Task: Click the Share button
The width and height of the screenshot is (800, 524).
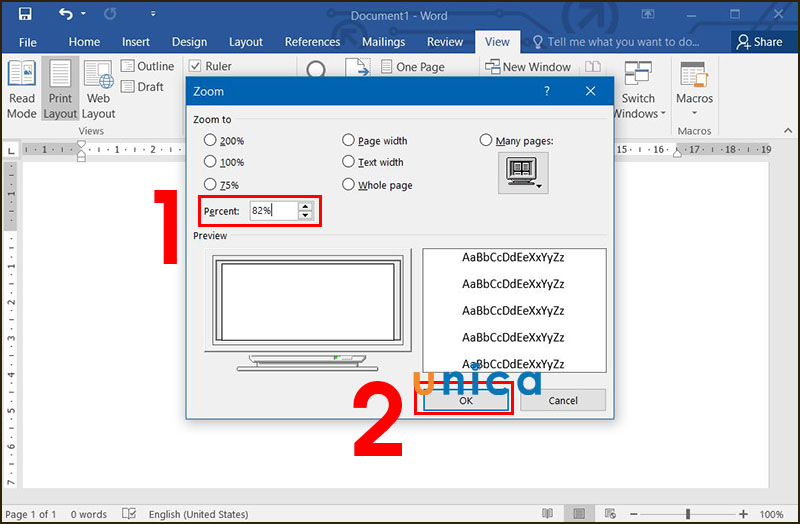Action: click(x=759, y=42)
